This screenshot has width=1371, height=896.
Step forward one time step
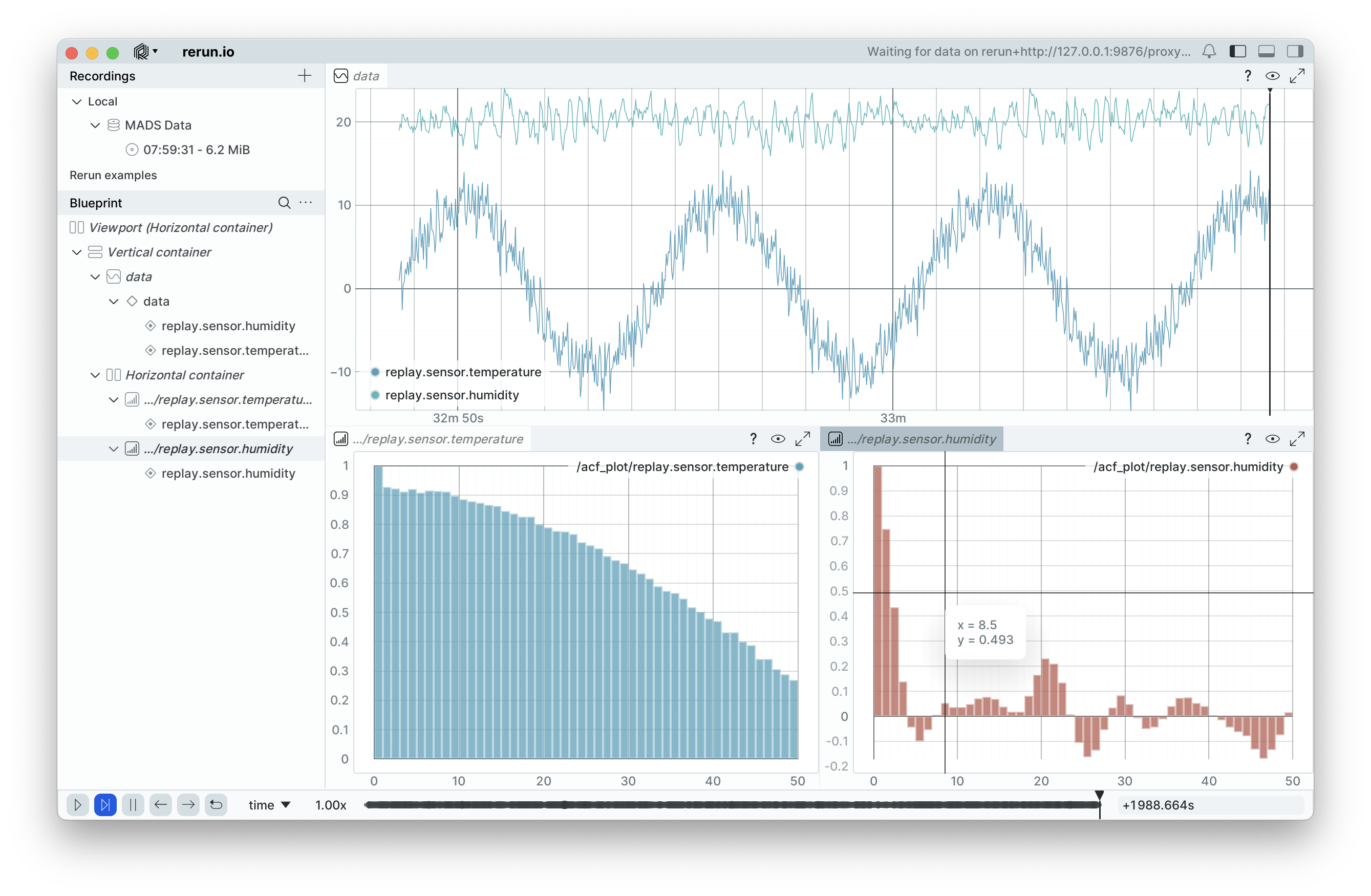click(x=188, y=805)
